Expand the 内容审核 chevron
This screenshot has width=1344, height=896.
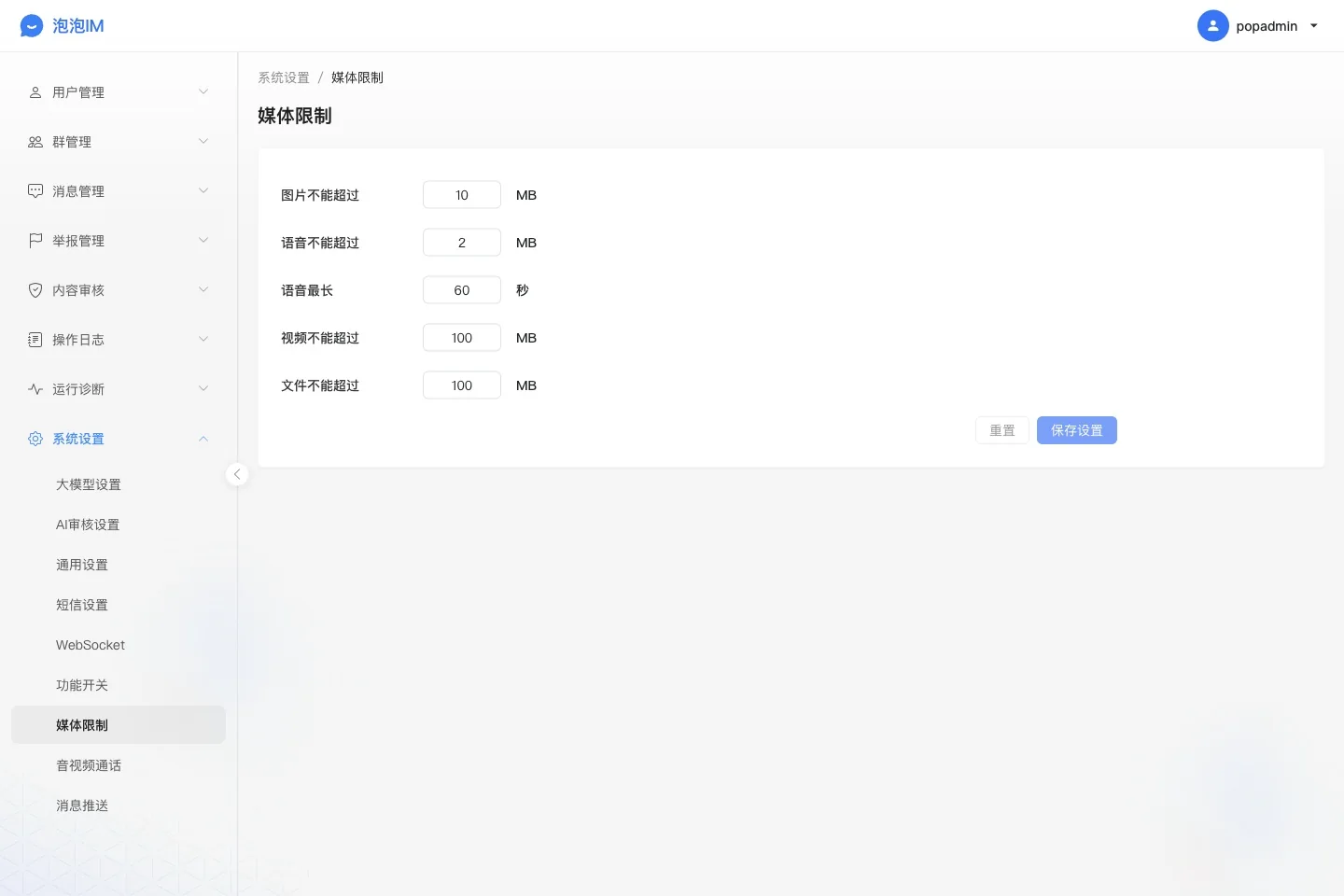pyautogui.click(x=203, y=289)
